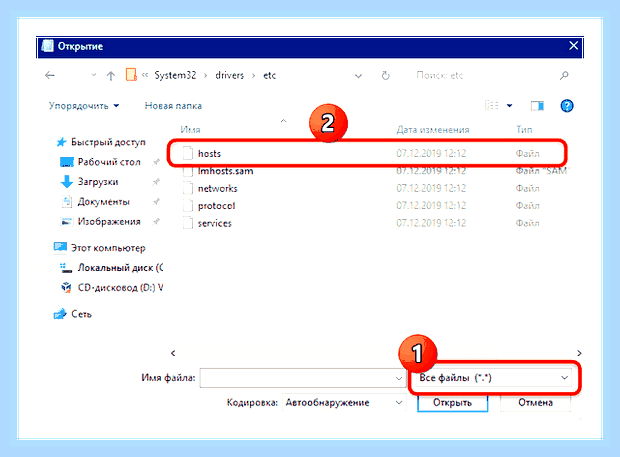Select the services file
620x457 pixels.
pos(375,223)
